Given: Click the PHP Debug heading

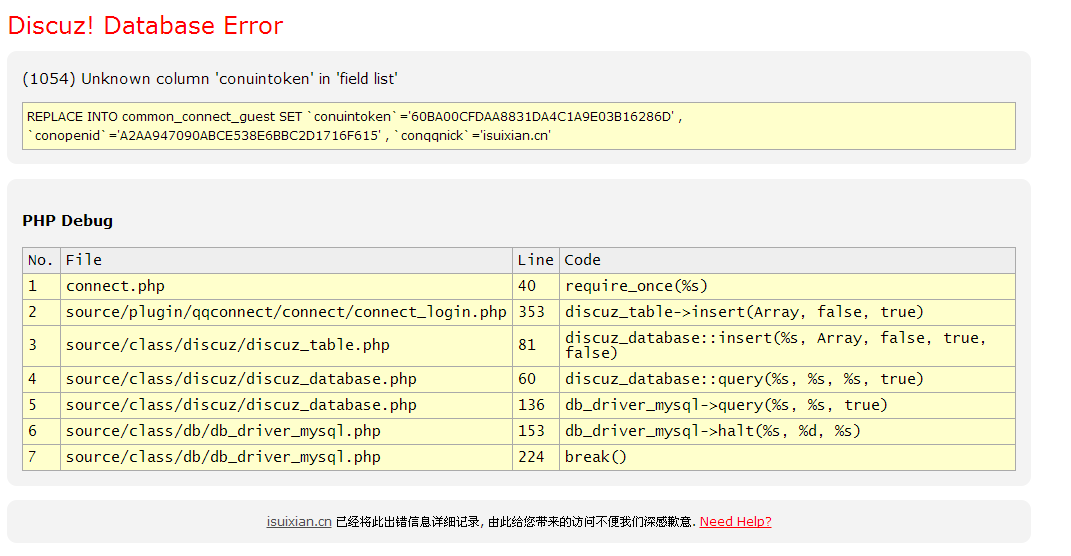Looking at the screenshot, I should coord(67,220).
